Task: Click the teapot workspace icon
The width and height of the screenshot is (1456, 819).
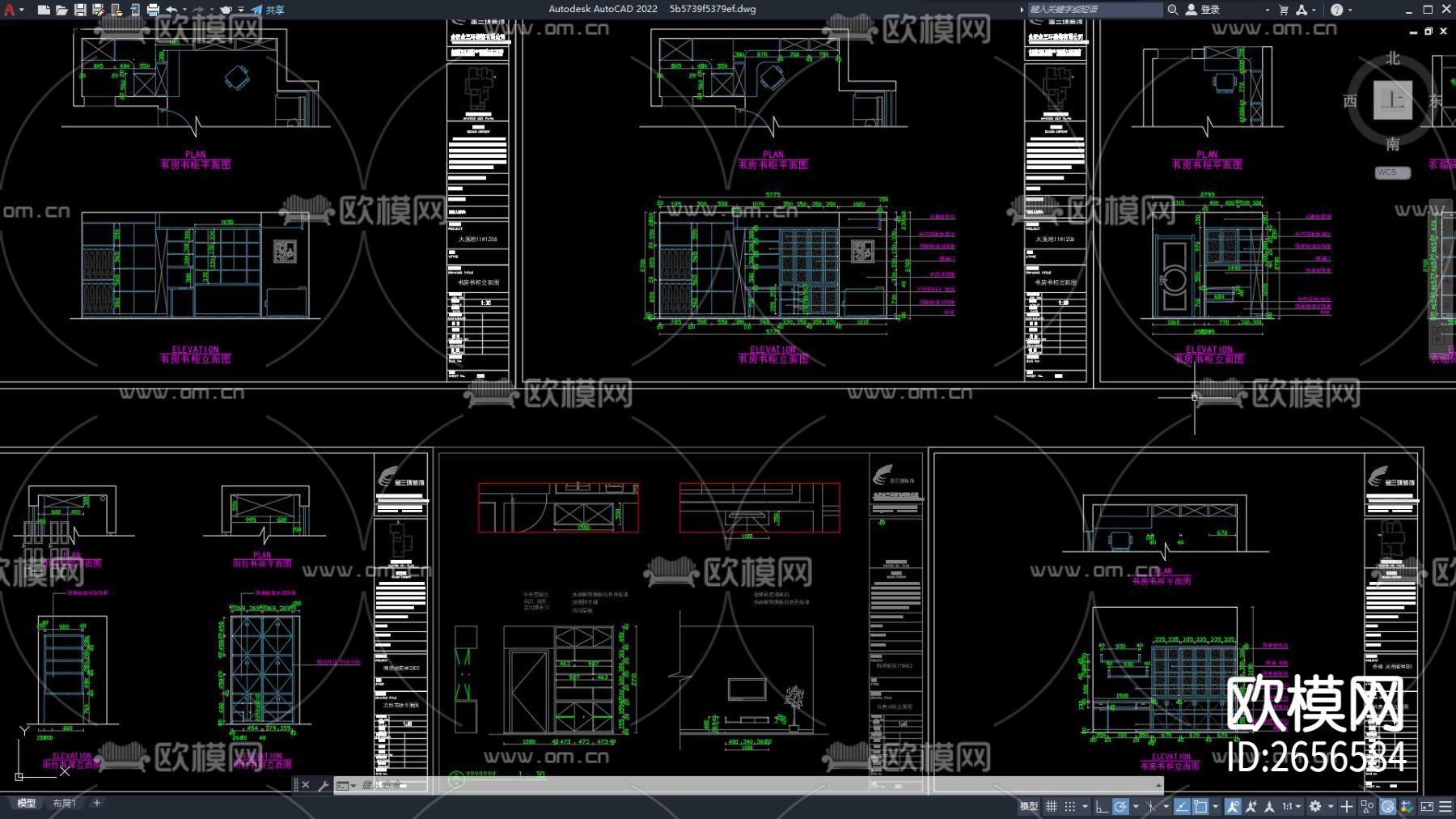Action: pos(226,10)
